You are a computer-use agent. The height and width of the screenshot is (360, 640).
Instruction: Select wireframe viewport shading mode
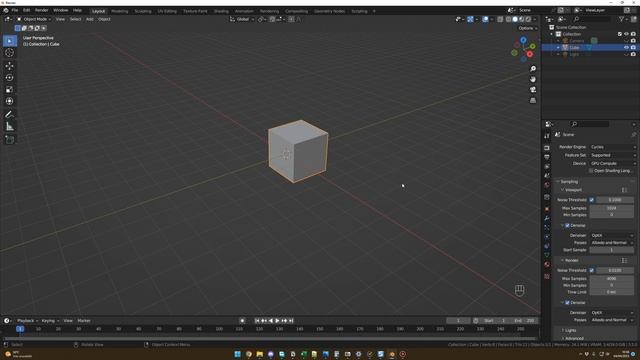tap(509, 19)
